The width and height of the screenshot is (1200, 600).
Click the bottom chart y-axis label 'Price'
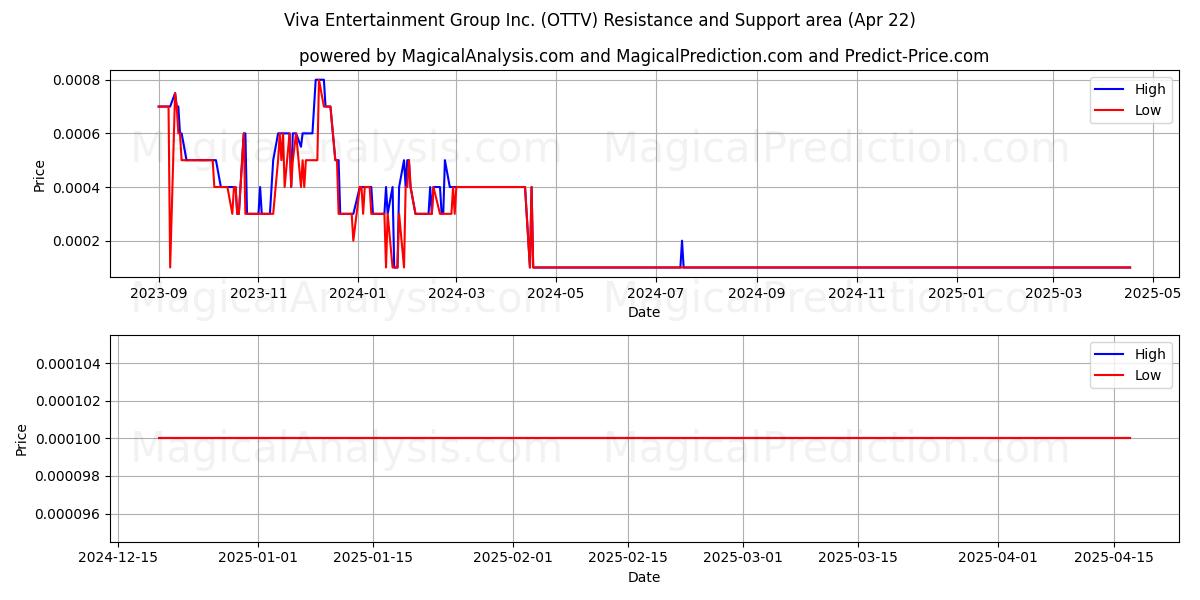(x=22, y=440)
